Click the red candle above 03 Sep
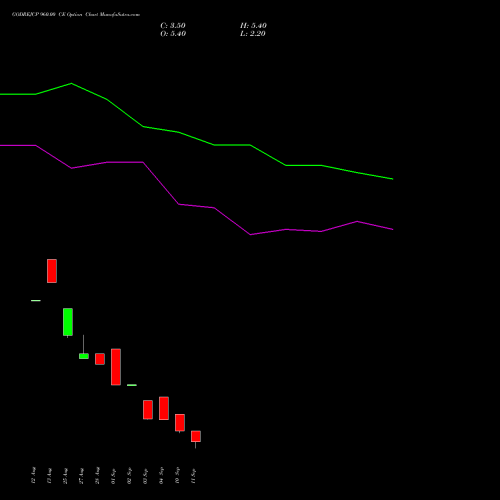500x500 pixels. tap(148, 410)
